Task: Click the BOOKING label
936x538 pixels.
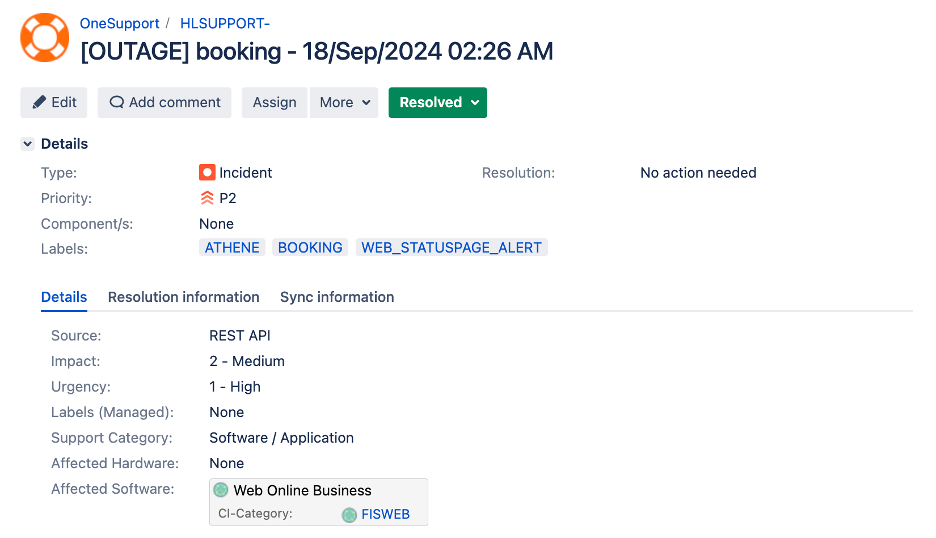Action: [x=310, y=248]
